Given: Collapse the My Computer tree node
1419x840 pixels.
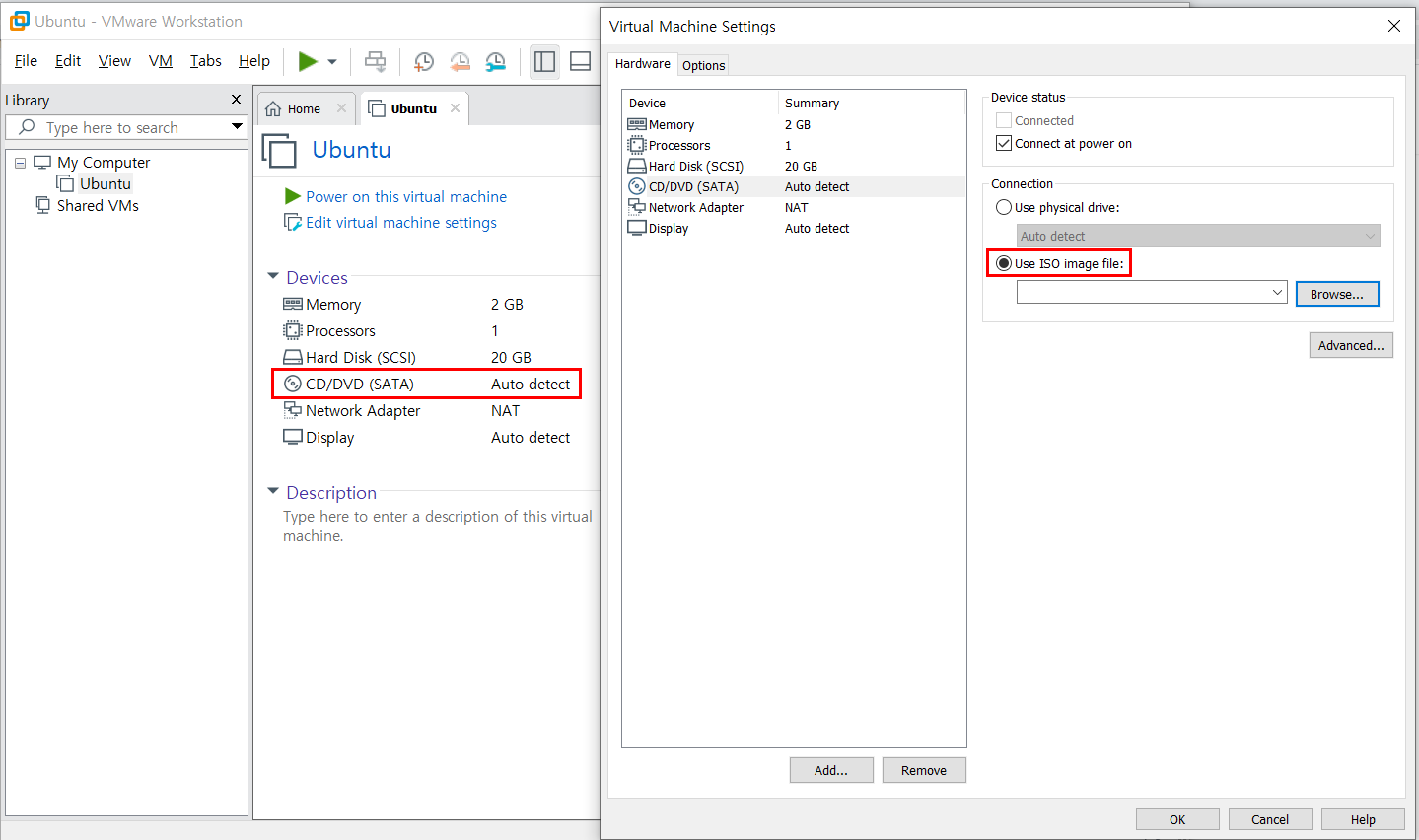Looking at the screenshot, I should (x=20, y=163).
